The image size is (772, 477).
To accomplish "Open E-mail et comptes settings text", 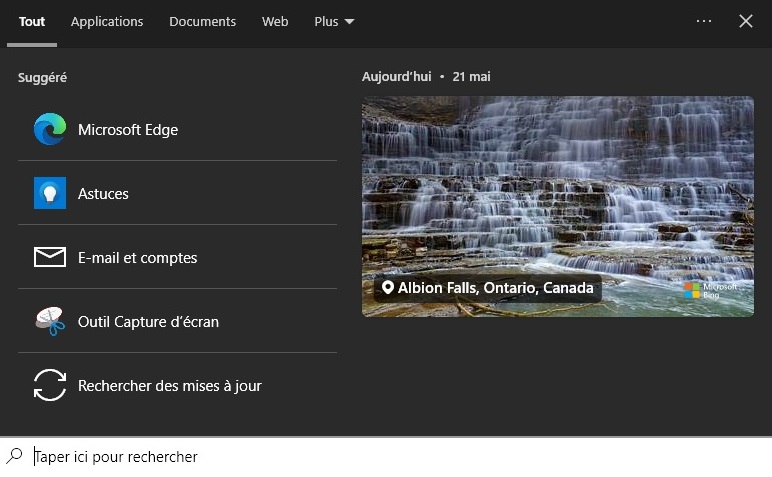I will tap(137, 257).
